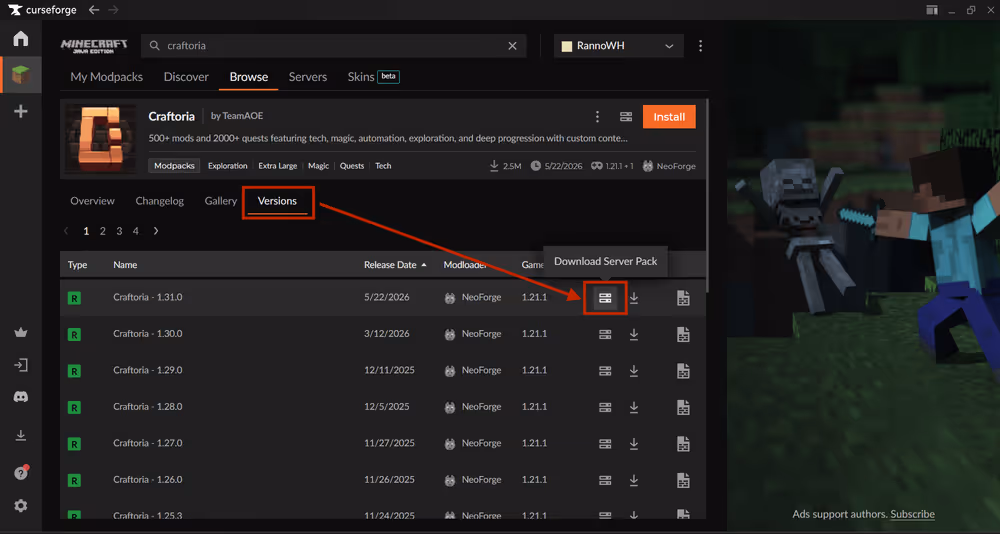Download the Craftoria 1.29.0 file
Screen dimensions: 1000x534
tap(634, 371)
